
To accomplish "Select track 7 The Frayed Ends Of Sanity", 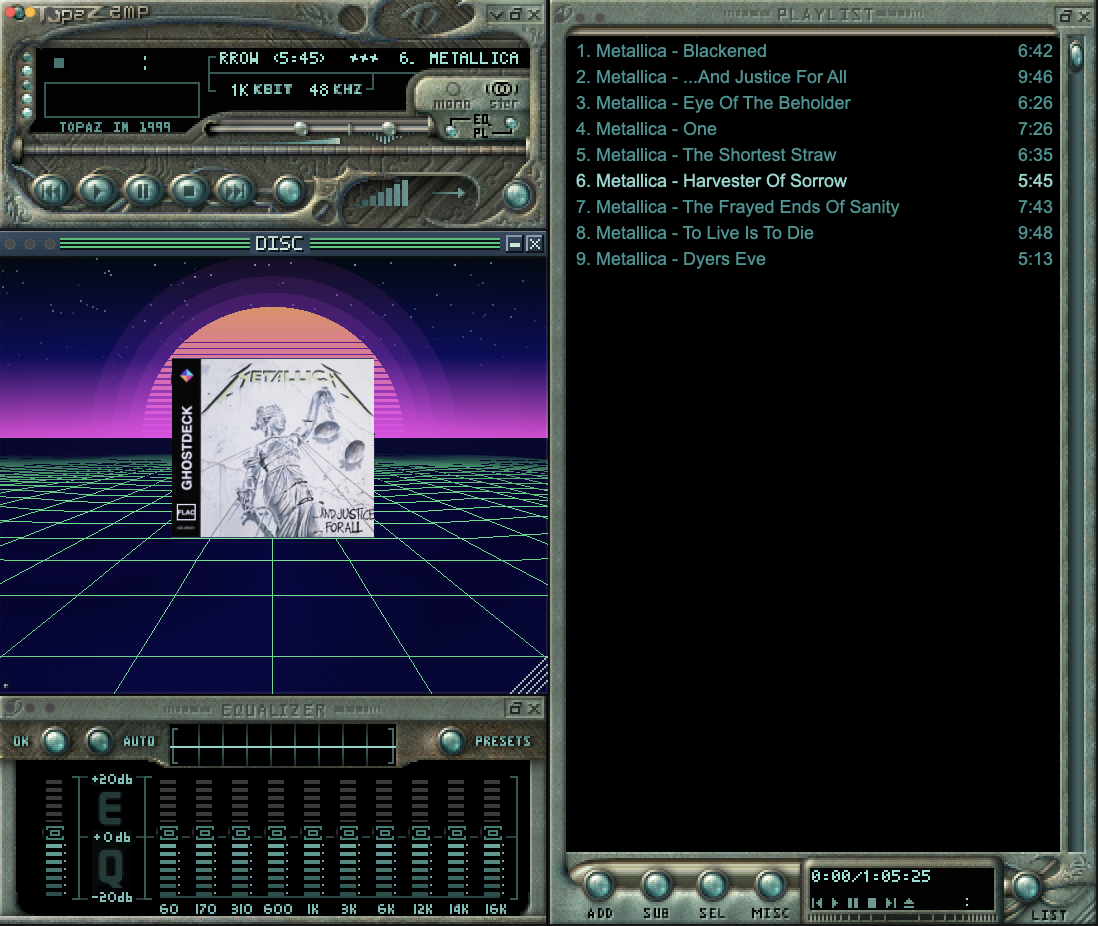I will [x=814, y=207].
